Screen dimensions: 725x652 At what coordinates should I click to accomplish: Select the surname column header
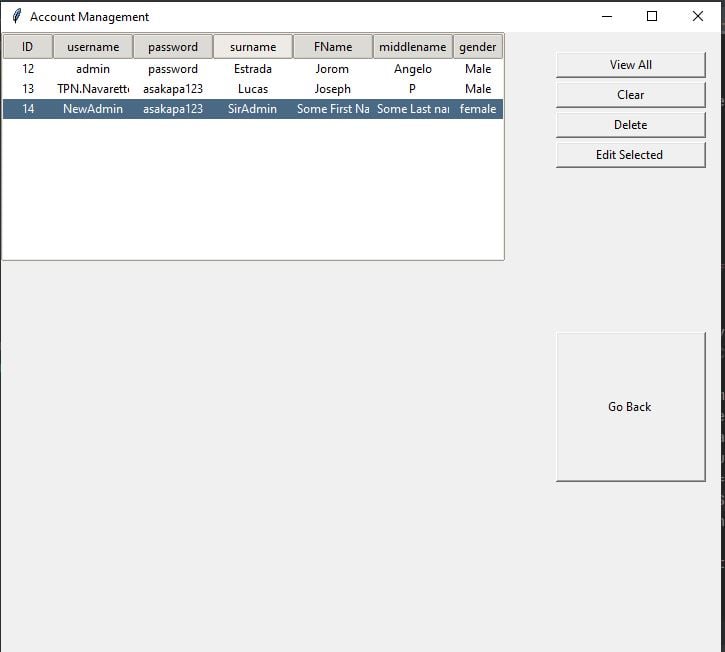253,47
